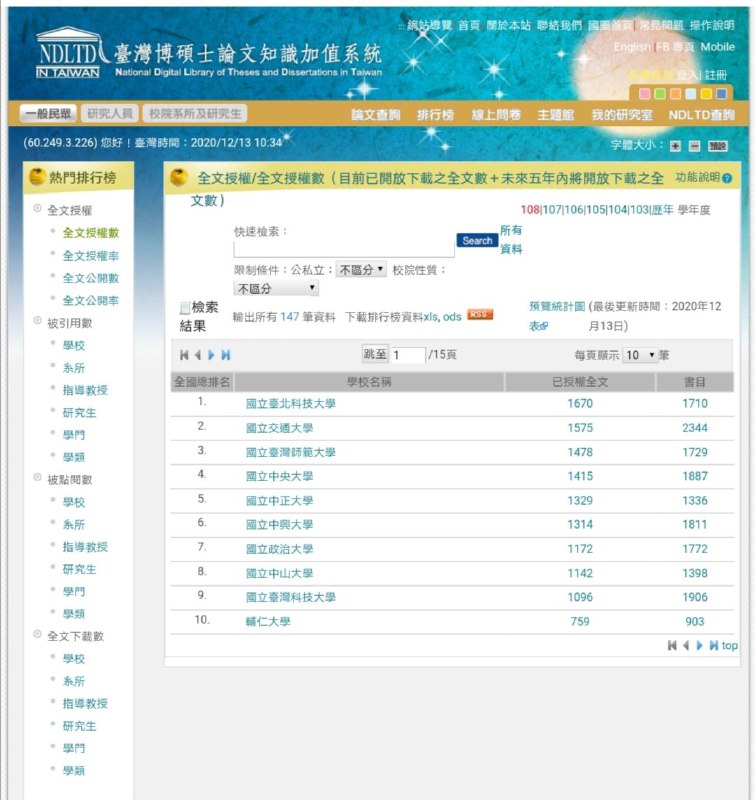The height and width of the screenshot is (800, 755).
Task: Click the gold apple icon beside 全文授權 title
Action: pos(179,178)
